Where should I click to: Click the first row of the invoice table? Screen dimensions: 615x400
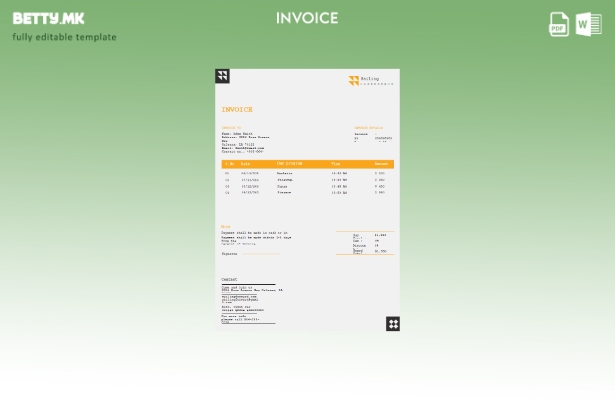[307, 173]
